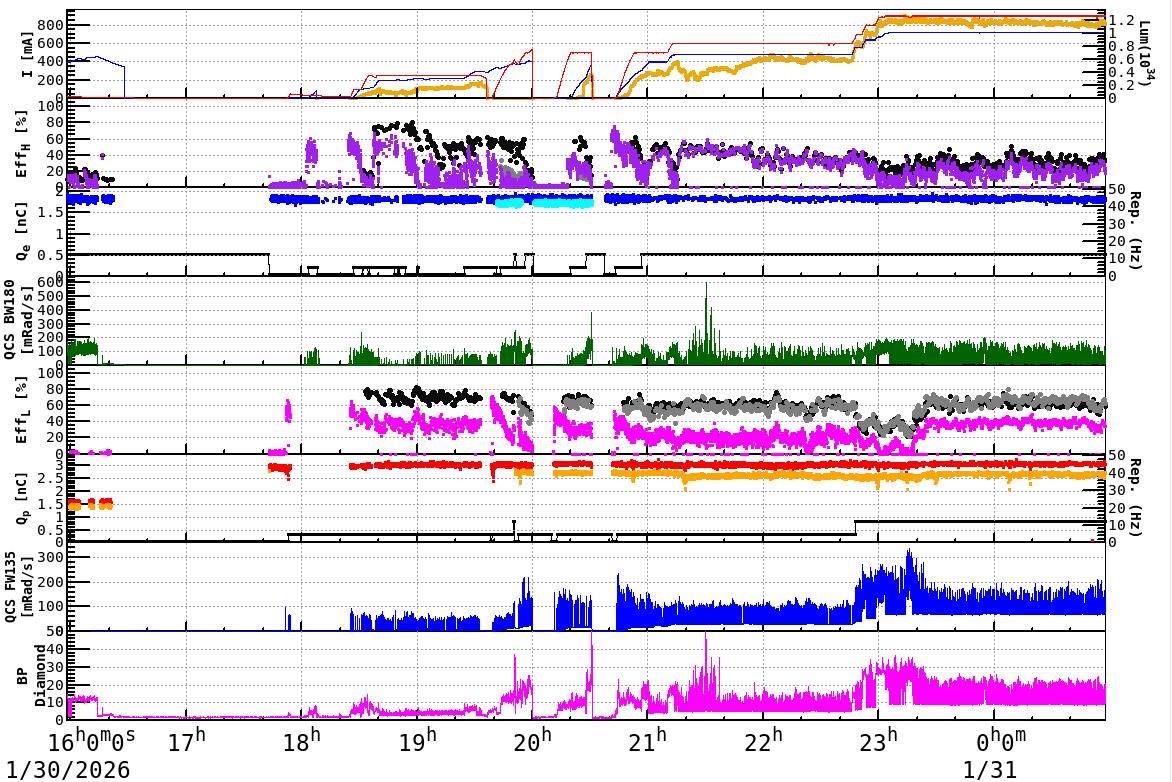Select the "19h" time tick label
Viewport: 1172px width, 782px height.
pos(418,741)
